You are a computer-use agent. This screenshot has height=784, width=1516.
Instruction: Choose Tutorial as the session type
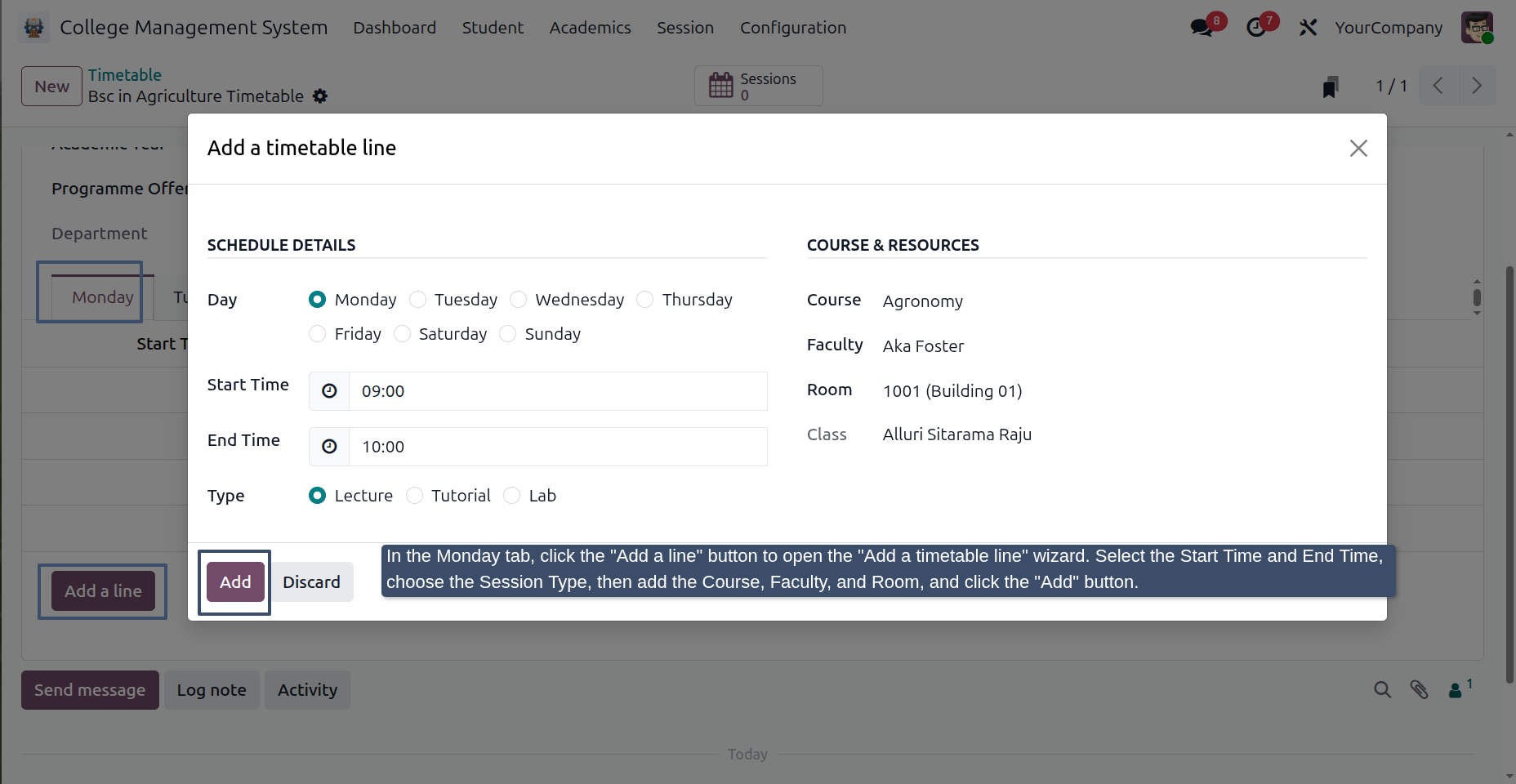point(414,496)
